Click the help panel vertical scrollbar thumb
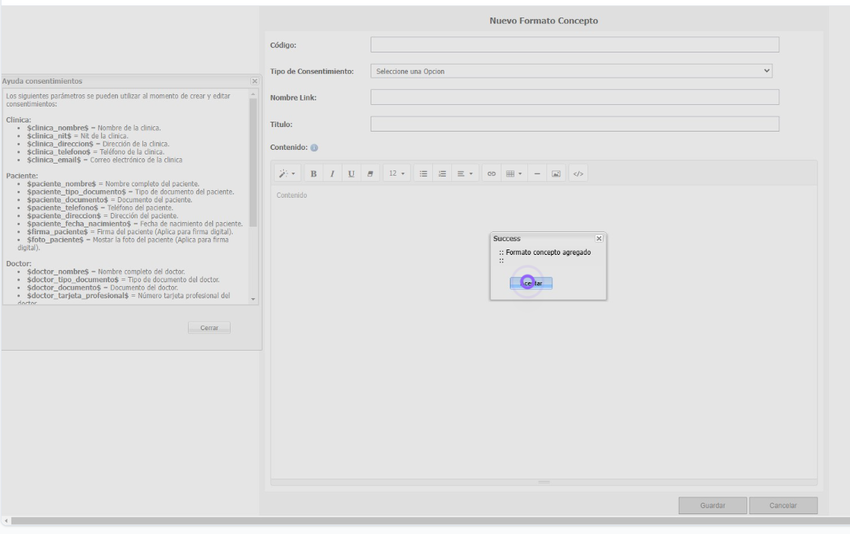The height and width of the screenshot is (534, 850). pyautogui.click(x=253, y=163)
